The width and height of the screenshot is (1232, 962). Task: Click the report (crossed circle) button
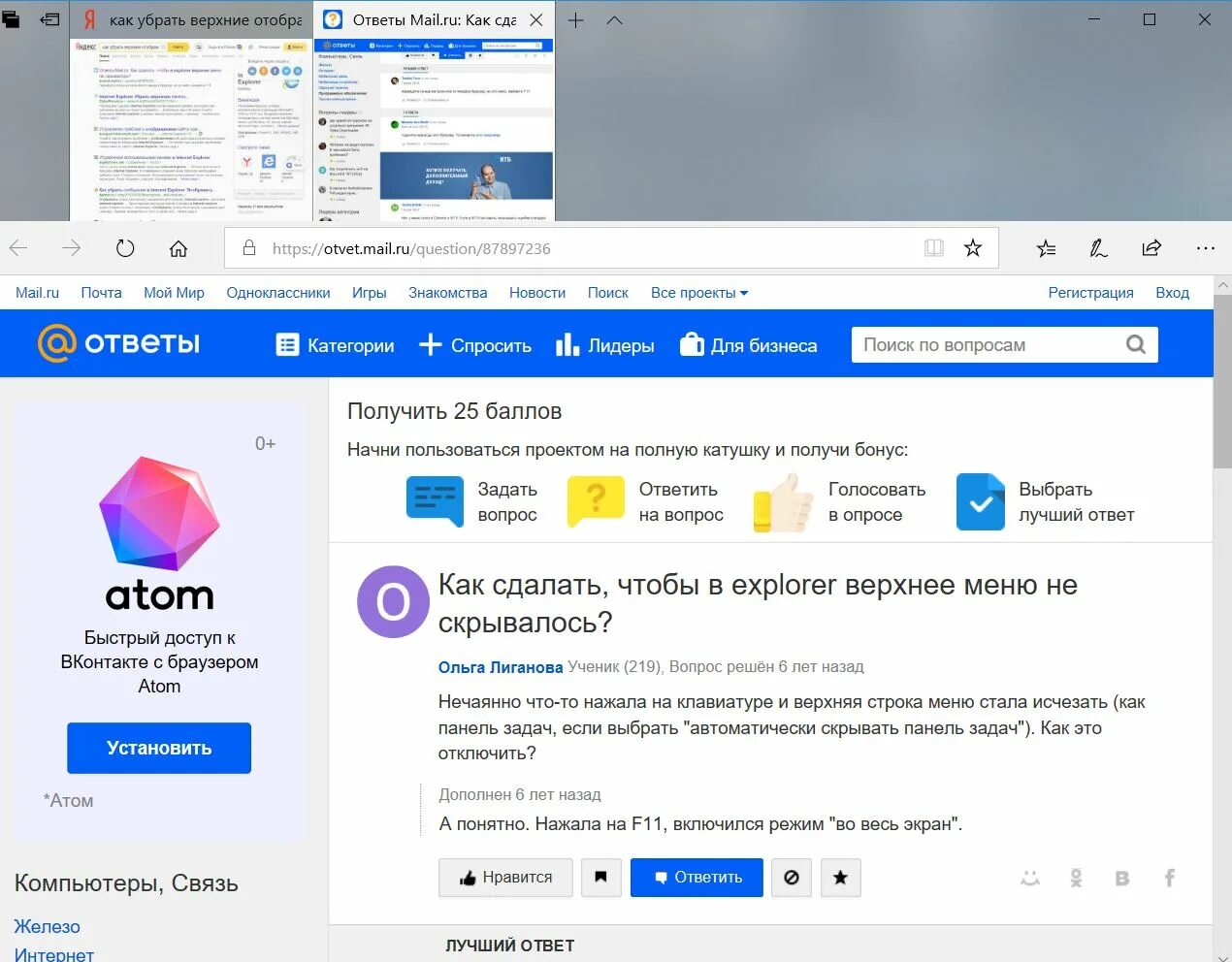point(792,878)
